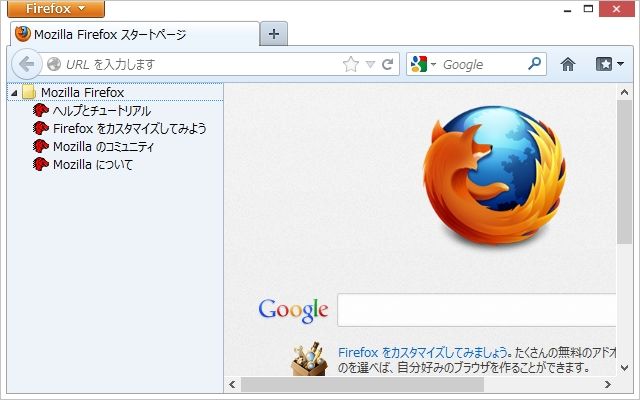This screenshot has width=640, height=400.
Task: Open Firefox をカスタマイズしてみよう bookmark
Action: (x=130, y=129)
